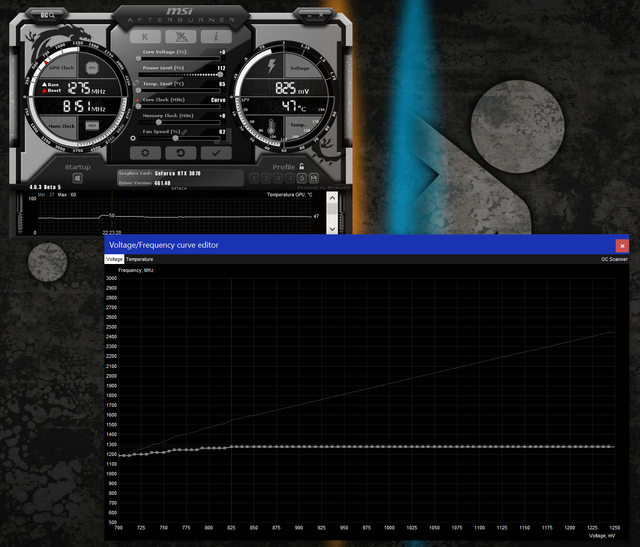Click the Fan Speed value 62
This screenshot has width=640, height=547.
pyautogui.click(x=222, y=132)
